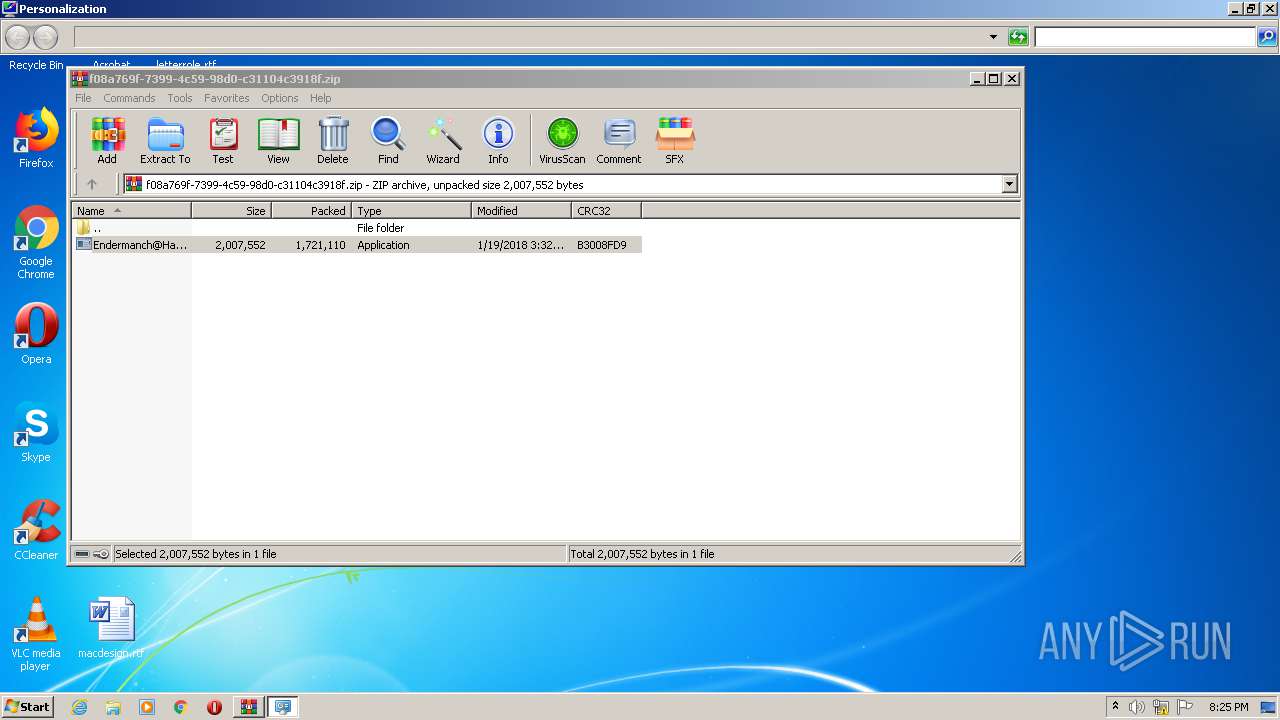
Task: Switch to WinRAR taskbar button
Action: pos(248,707)
